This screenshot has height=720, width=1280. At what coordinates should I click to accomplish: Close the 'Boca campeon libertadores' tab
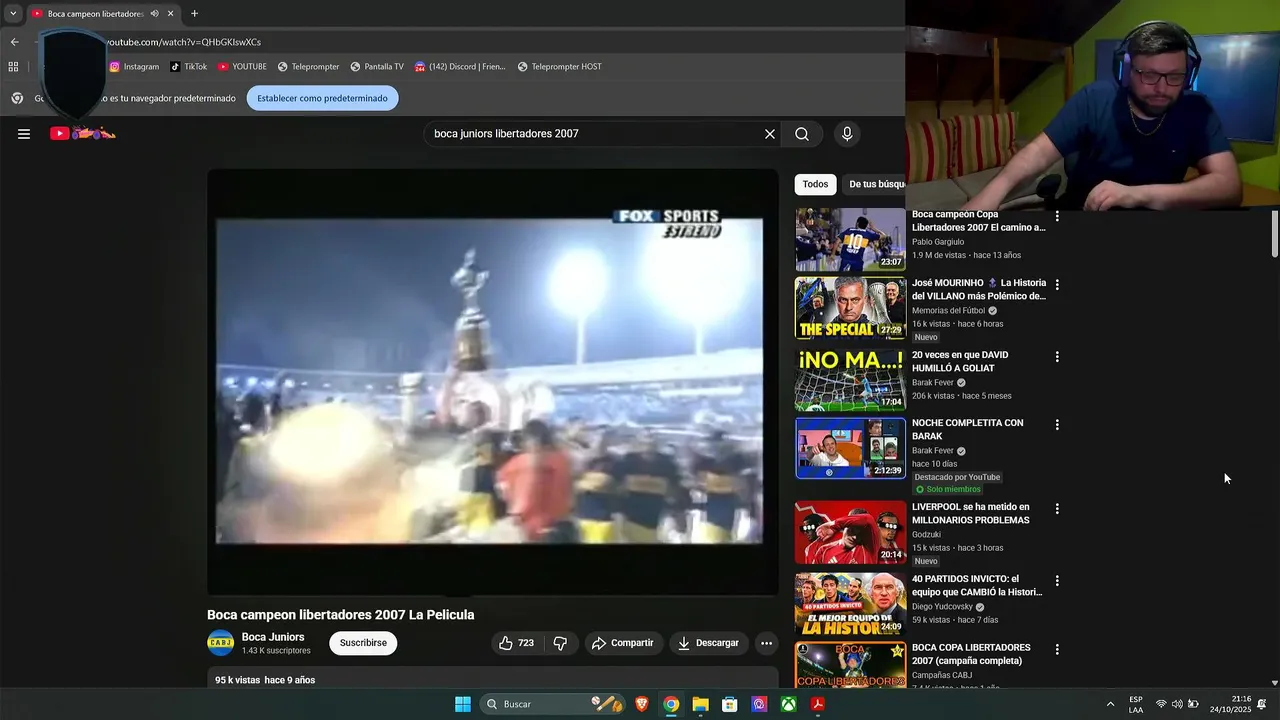tap(171, 14)
